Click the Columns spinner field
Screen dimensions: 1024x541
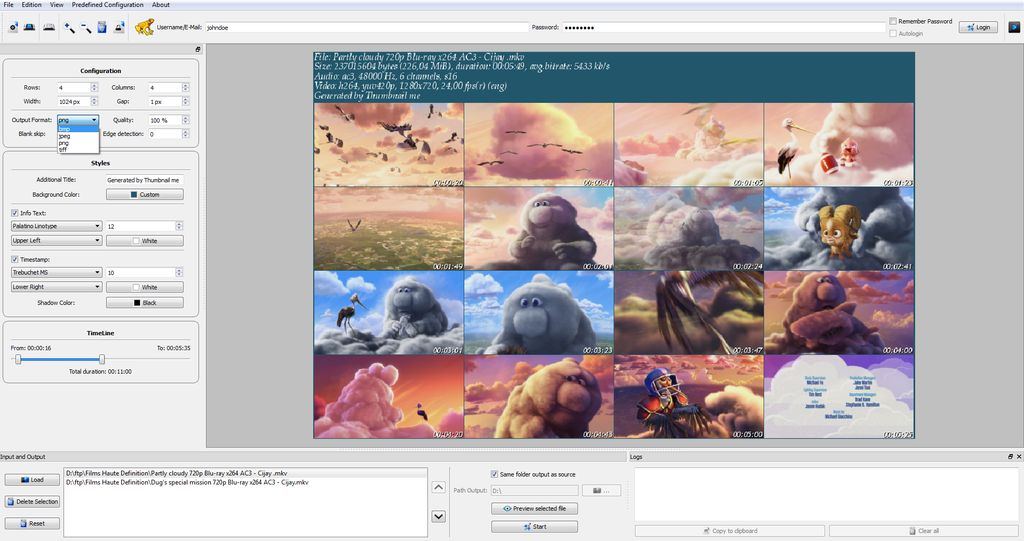[168, 88]
